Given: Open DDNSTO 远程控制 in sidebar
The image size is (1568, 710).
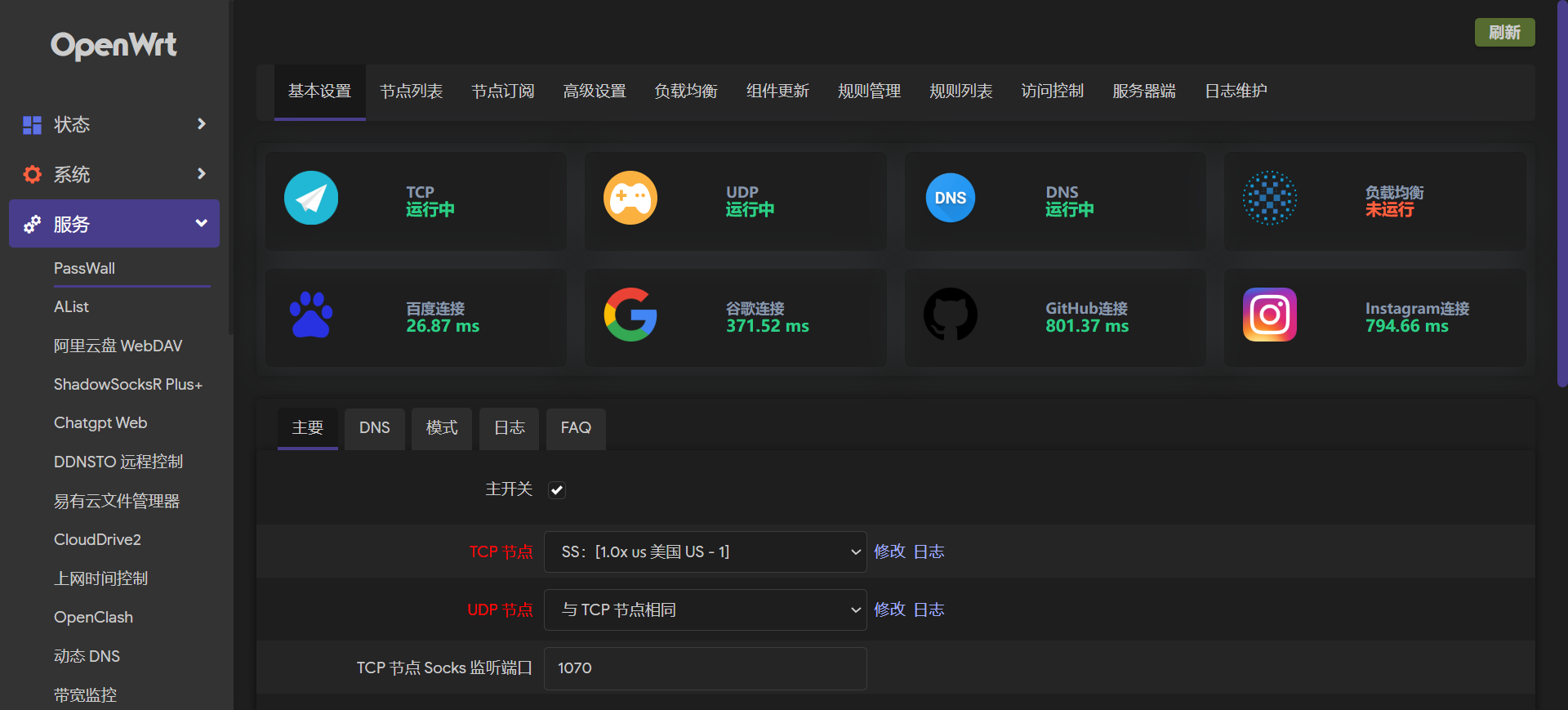Looking at the screenshot, I should (118, 462).
